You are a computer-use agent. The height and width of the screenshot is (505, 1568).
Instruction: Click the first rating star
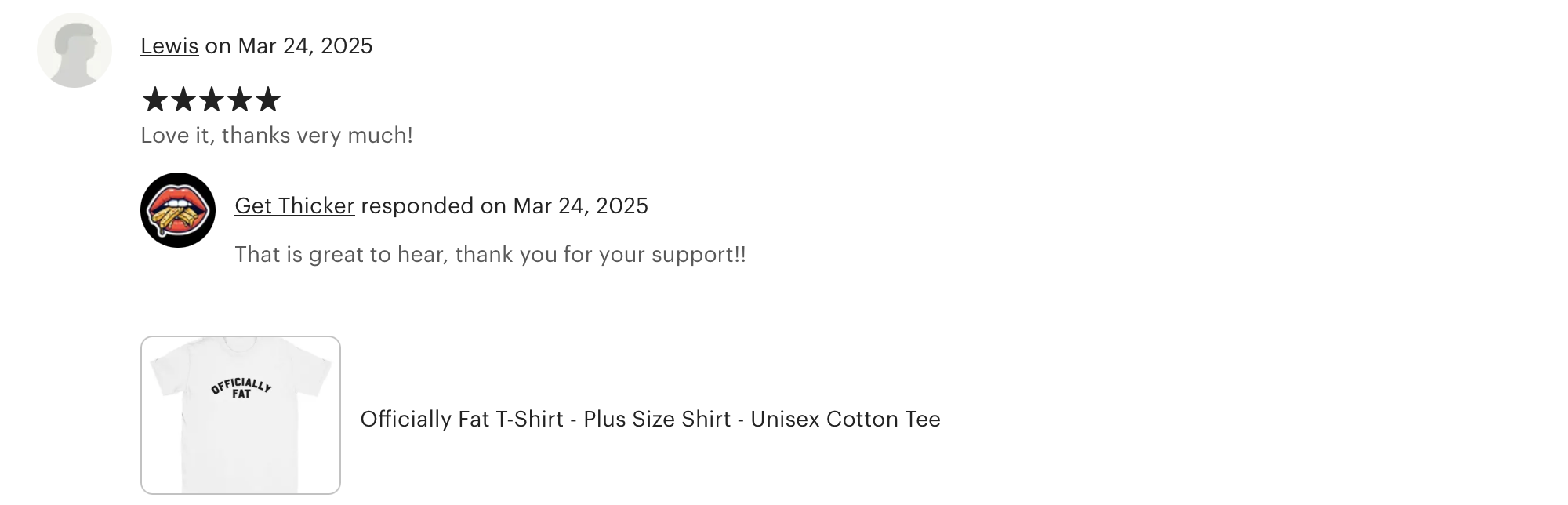click(x=155, y=100)
